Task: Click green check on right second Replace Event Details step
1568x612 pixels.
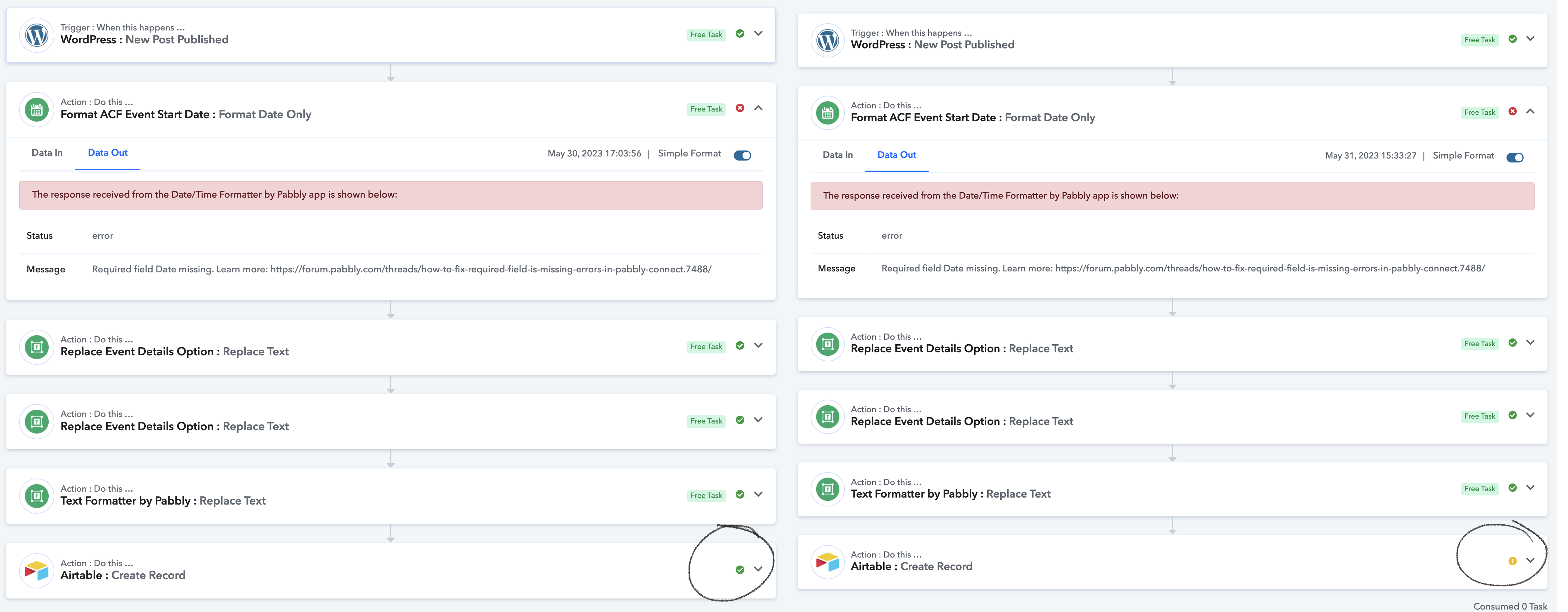Action: pos(1512,415)
